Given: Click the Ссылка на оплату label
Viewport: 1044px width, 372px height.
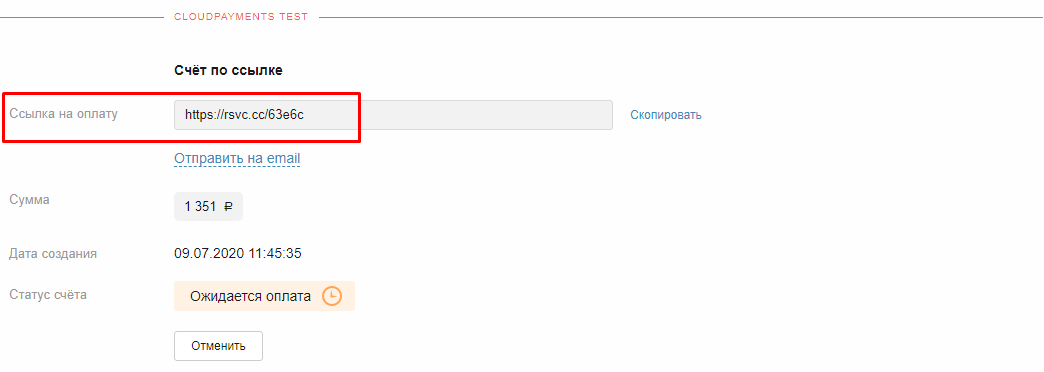Looking at the screenshot, I should [64, 114].
